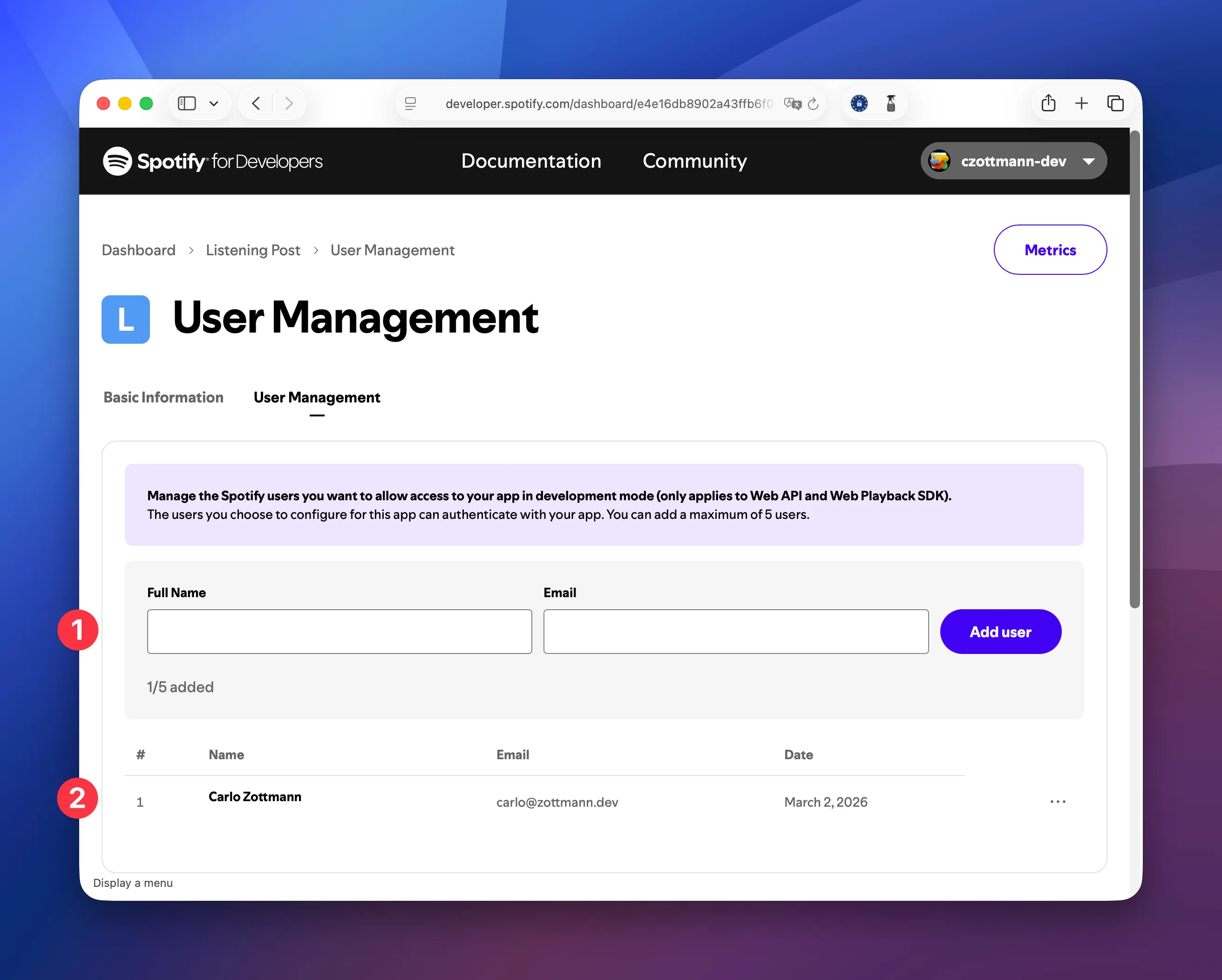Click the cleaner spray bottle extension icon
Image resolution: width=1222 pixels, height=980 pixels.
[891, 103]
